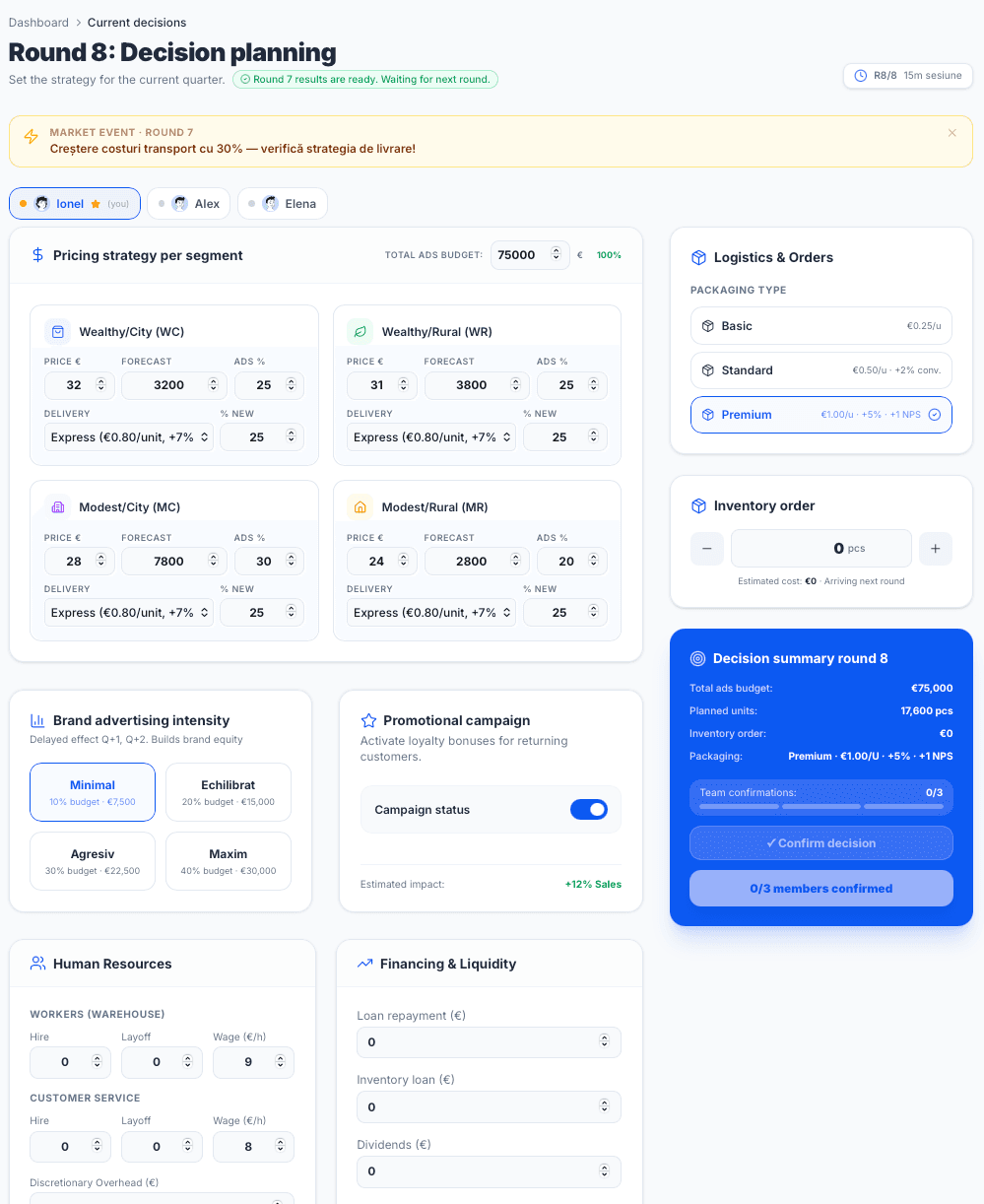Click the people icon by Human Resources
The image size is (984, 1204).
coord(37,964)
